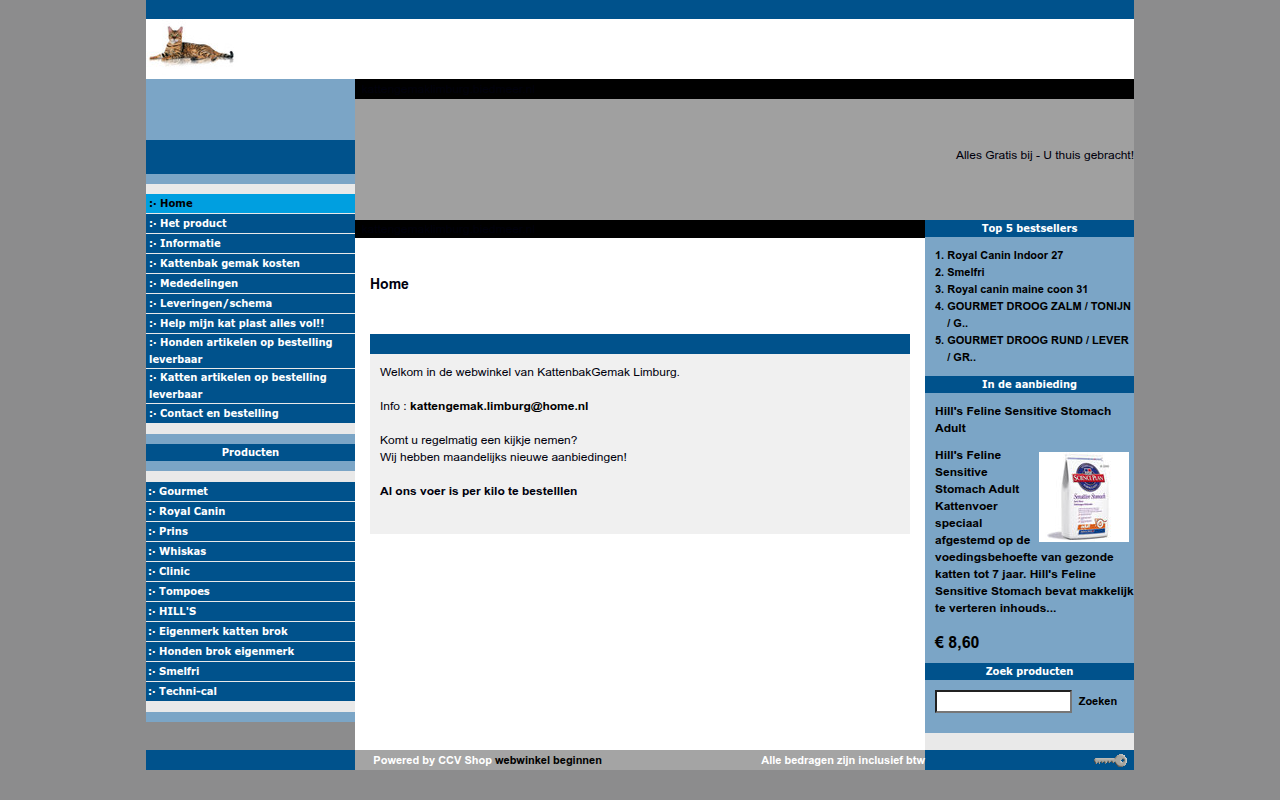
Task: Click 'Alles Gratis bij - U thuis gebracht!' text
Action: point(1045,156)
